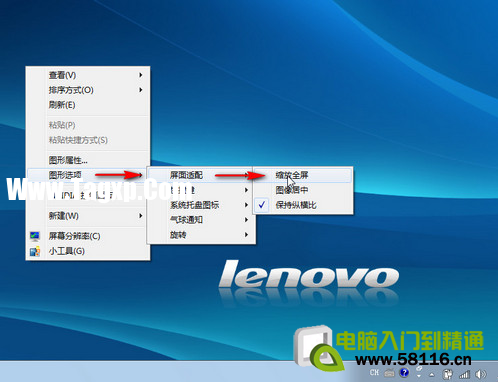The image size is (498, 382).
Task: Open the 旋转 rotation submenu
Action: (x=201, y=235)
